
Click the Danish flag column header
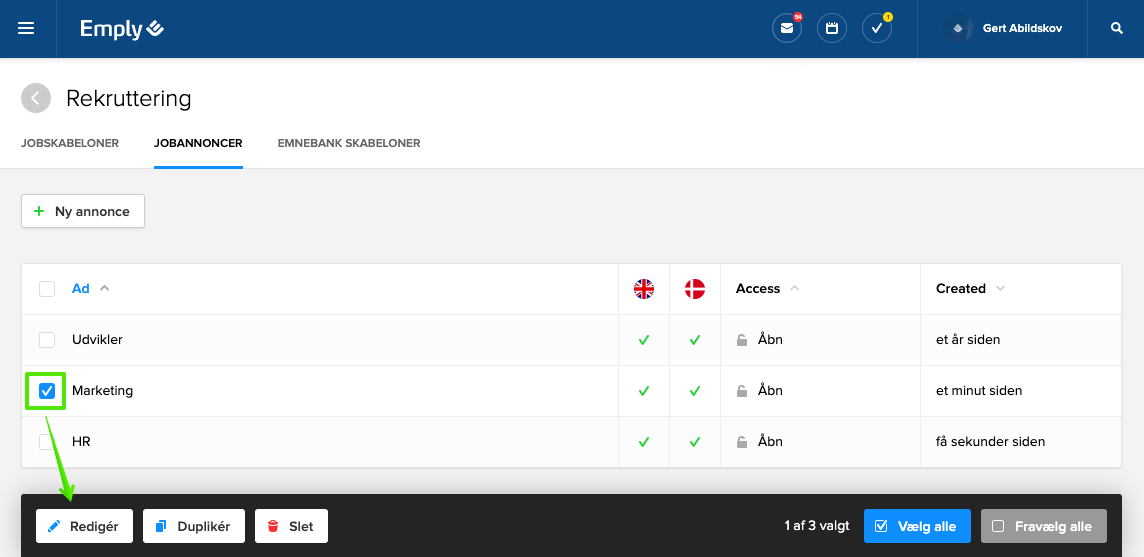click(x=695, y=289)
